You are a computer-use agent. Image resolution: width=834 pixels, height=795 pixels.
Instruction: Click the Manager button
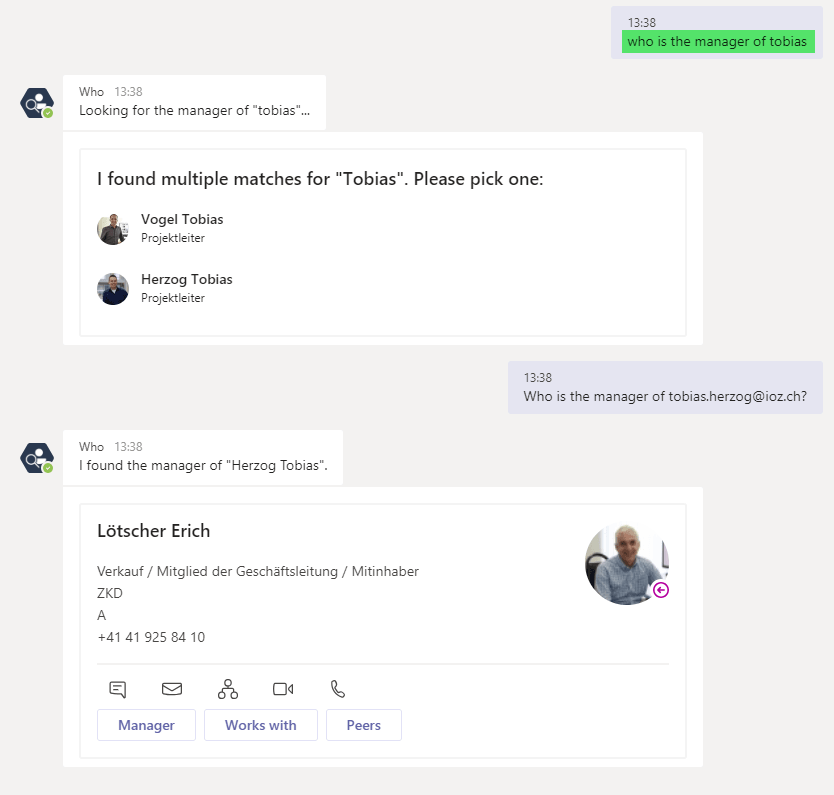click(x=146, y=725)
